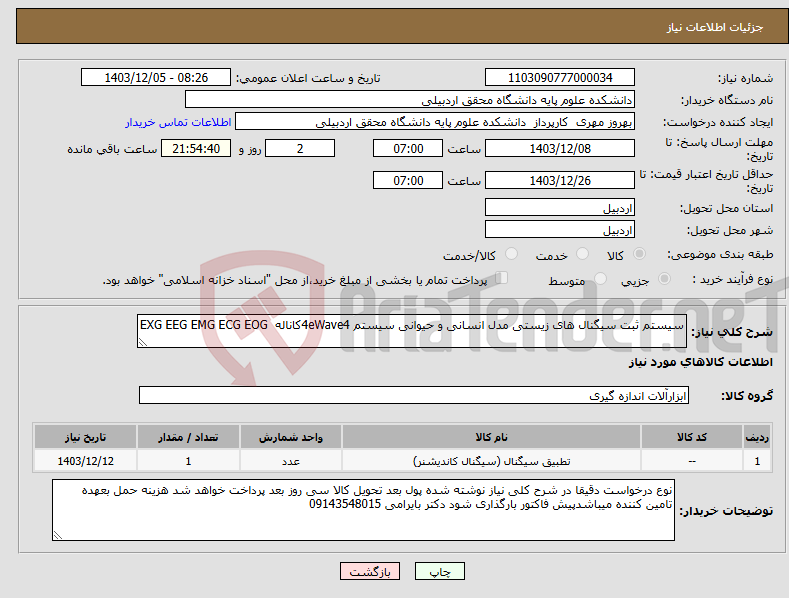Image resolution: width=789 pixels, height=598 pixels.
Task: Click the general need description textarea
Action: coord(412,331)
